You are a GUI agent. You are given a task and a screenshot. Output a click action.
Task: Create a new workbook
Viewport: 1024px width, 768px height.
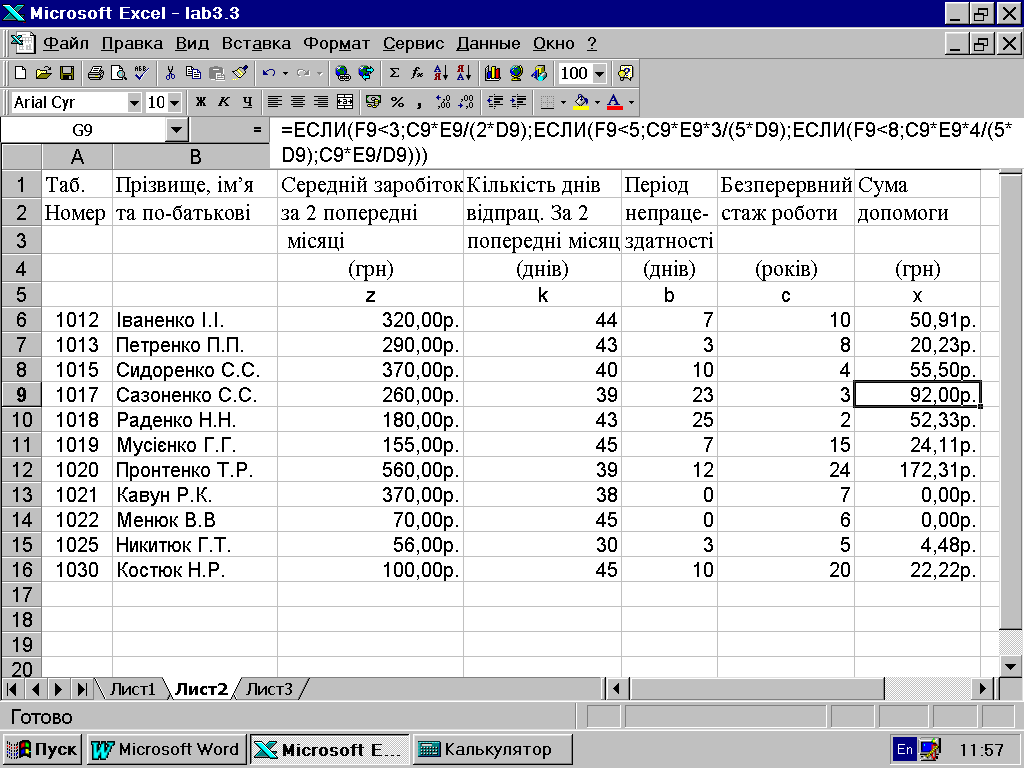click(x=20, y=73)
